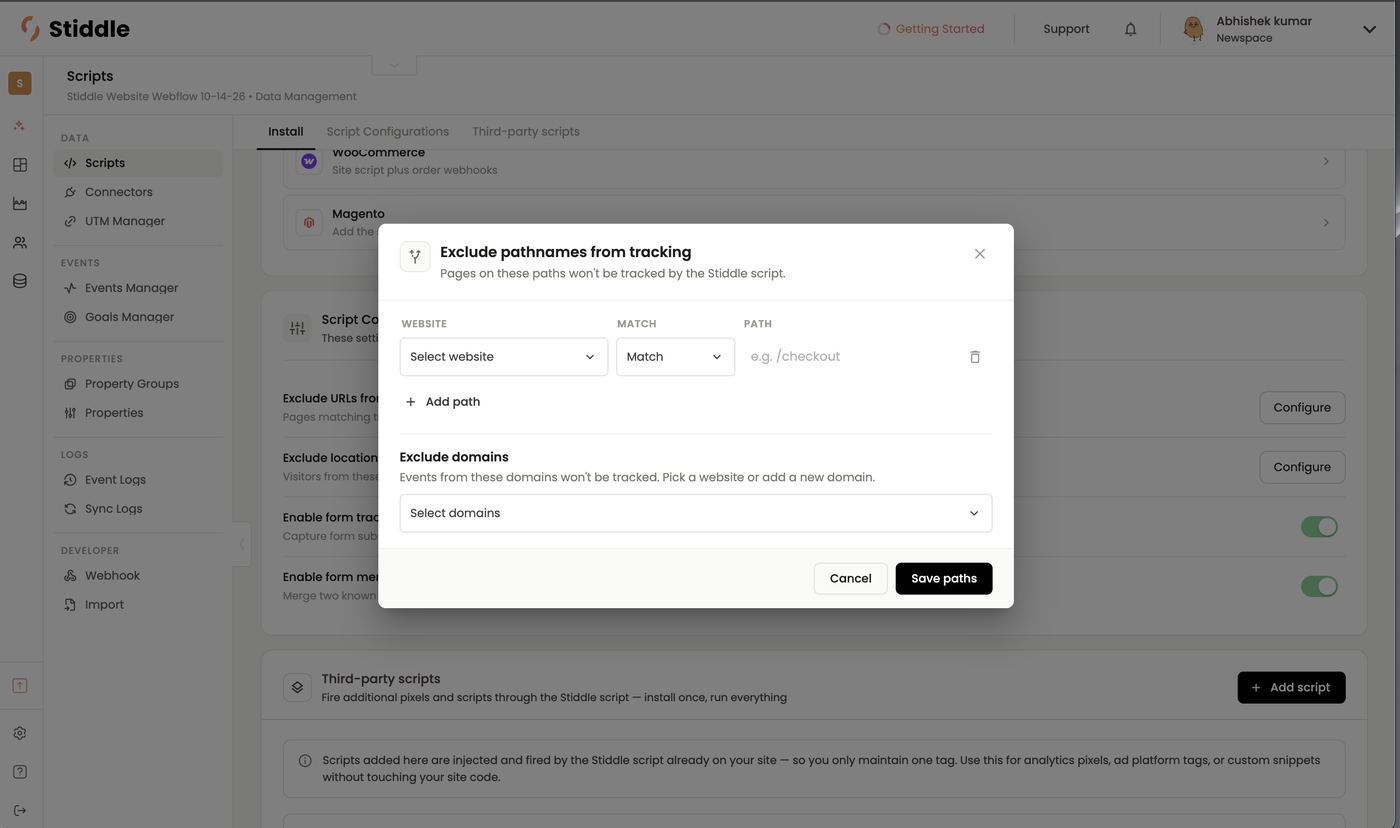Click the logout icon in left rail
Viewport: 1400px width, 828px height.
(20, 811)
